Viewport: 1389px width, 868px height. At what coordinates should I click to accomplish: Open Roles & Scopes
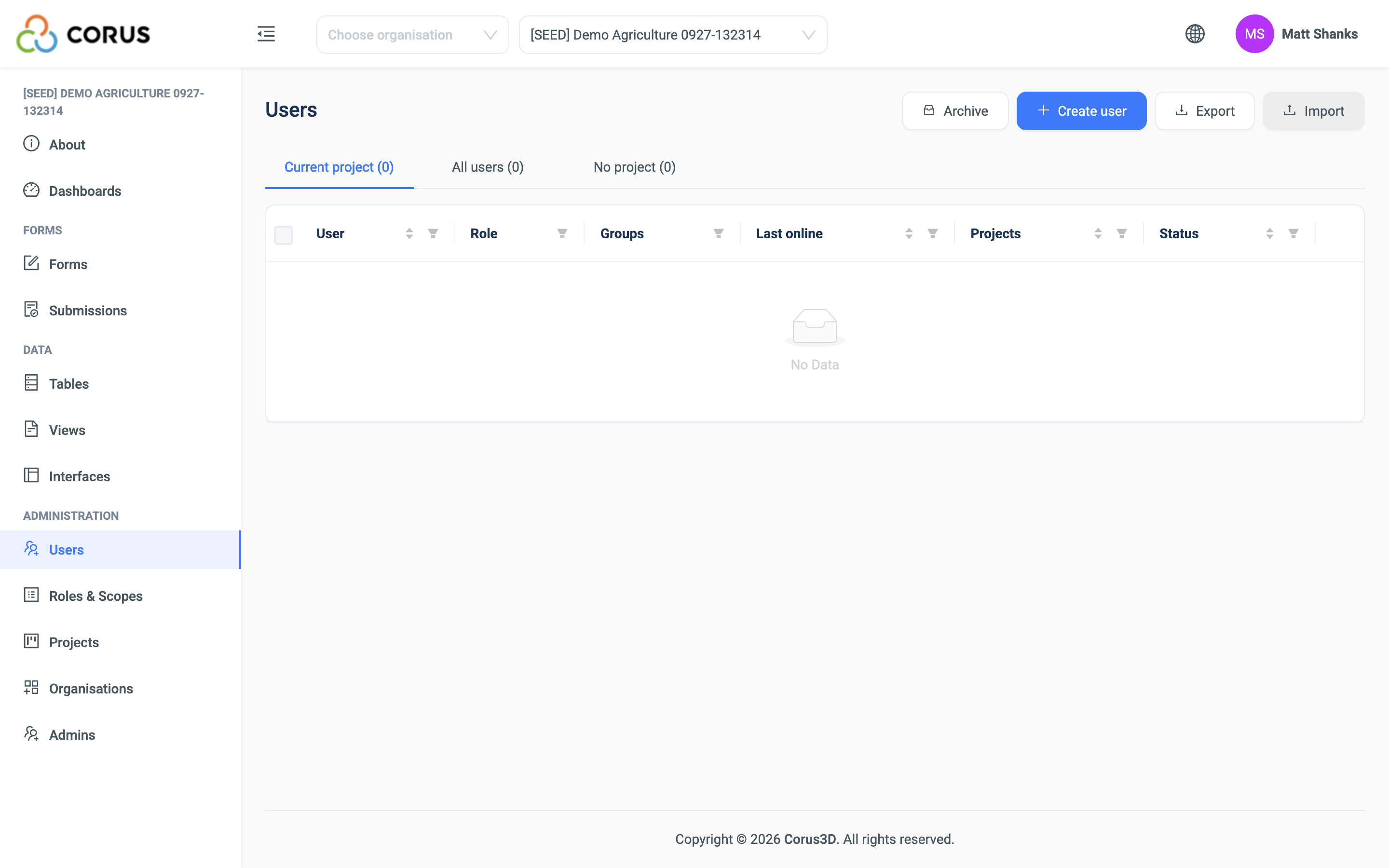(x=121, y=596)
